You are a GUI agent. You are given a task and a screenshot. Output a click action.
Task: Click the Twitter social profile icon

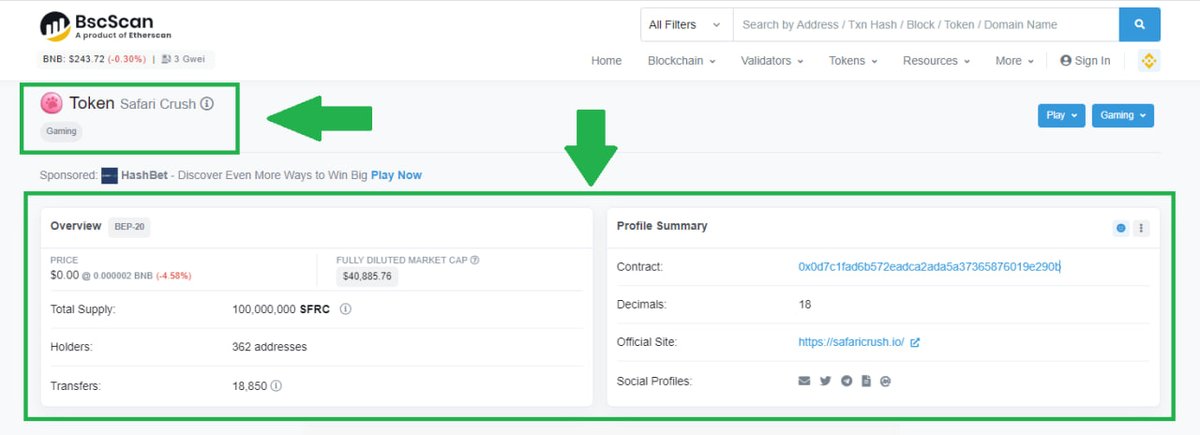825,381
